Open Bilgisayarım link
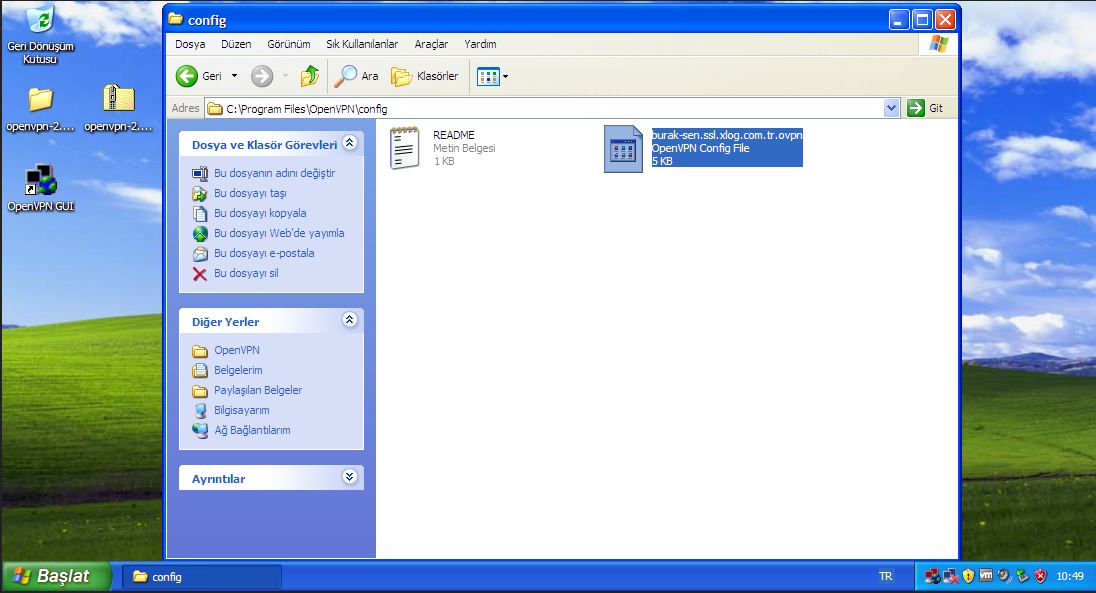The image size is (1096, 593). click(x=242, y=410)
